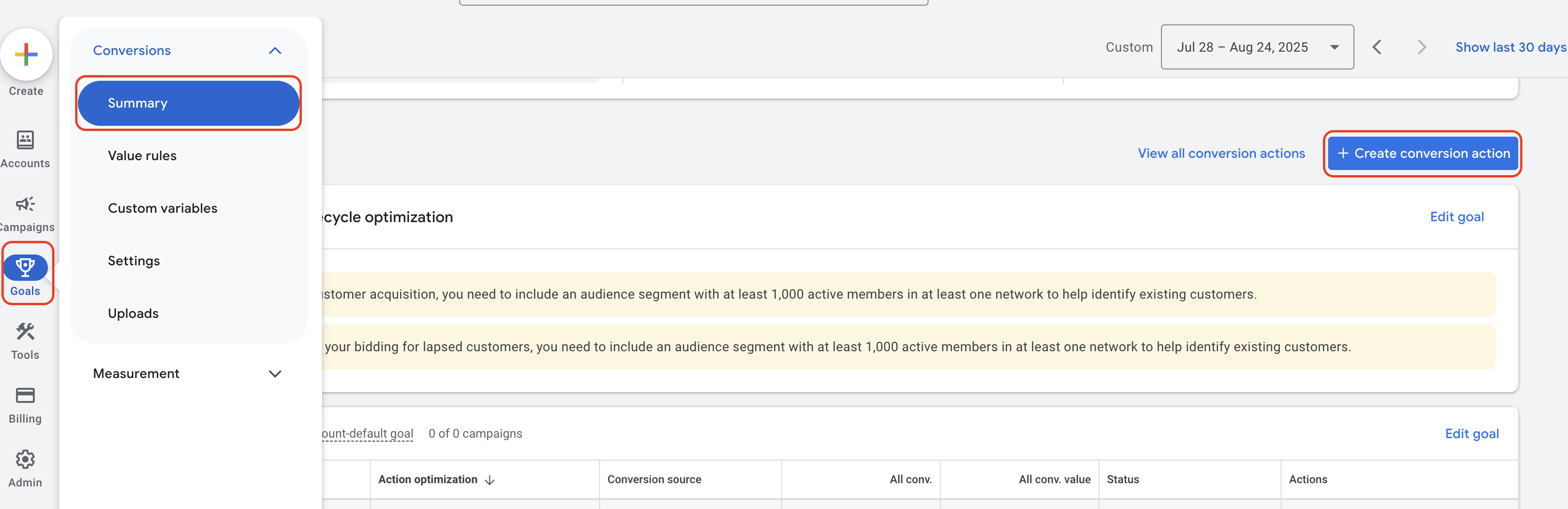Click the colorful Create plus icon

26,55
